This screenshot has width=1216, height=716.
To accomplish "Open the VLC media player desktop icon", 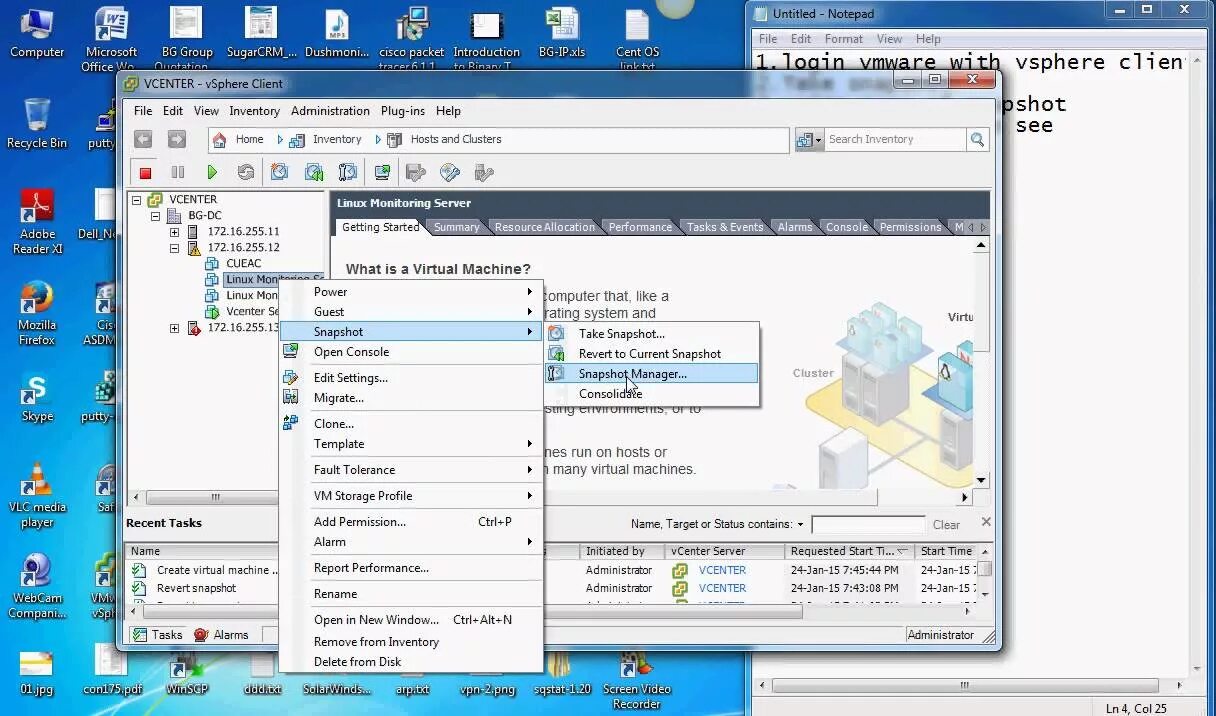I will (37, 495).
